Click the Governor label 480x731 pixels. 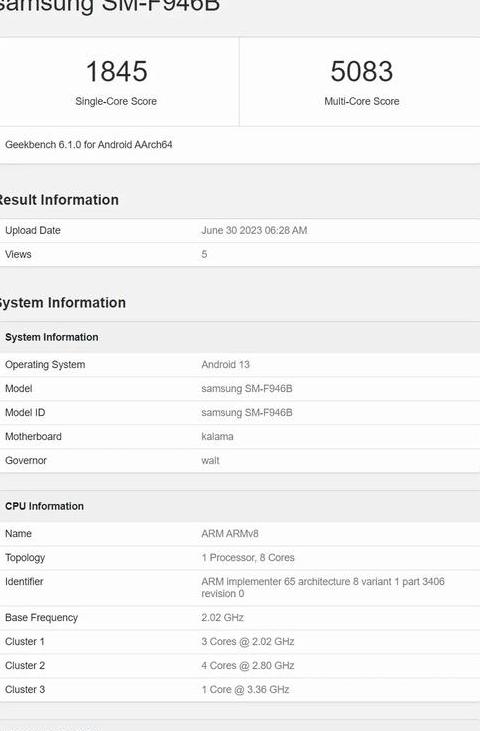click(x=26, y=461)
